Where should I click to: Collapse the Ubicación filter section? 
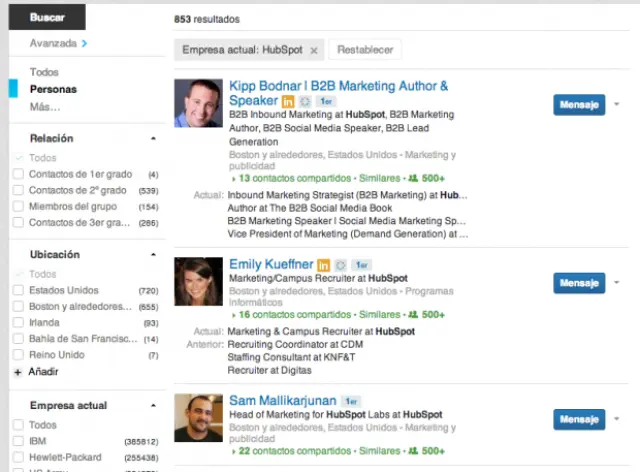(153, 255)
